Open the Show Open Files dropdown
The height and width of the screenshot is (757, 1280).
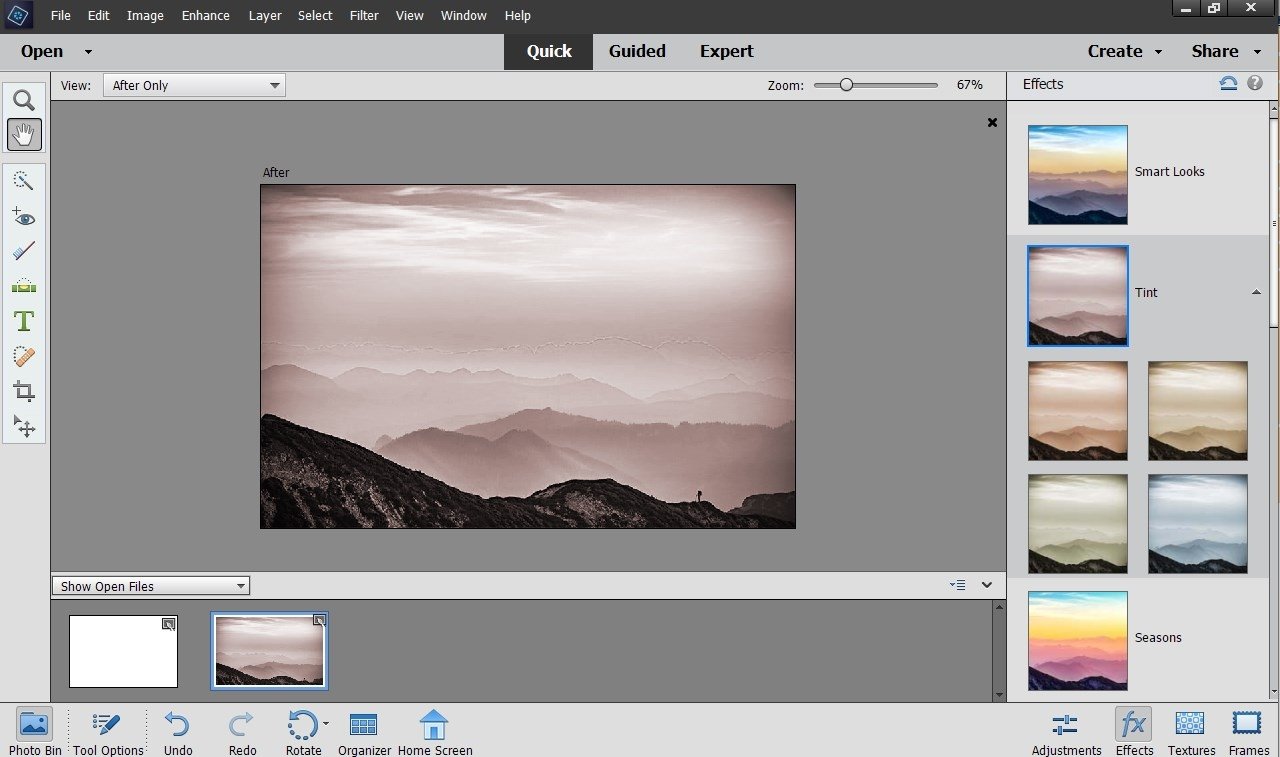coord(149,585)
